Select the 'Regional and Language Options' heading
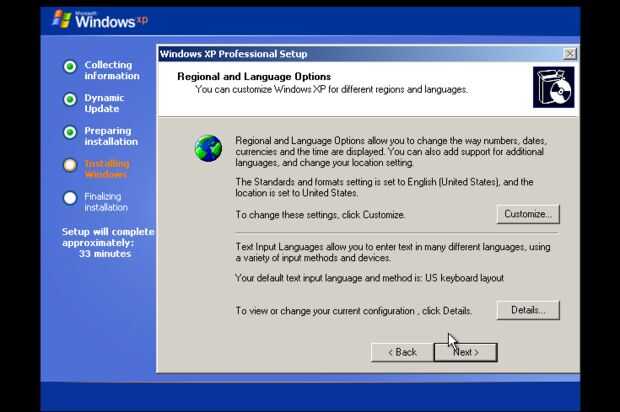Viewport: 620px width, 412px height. pos(254,76)
